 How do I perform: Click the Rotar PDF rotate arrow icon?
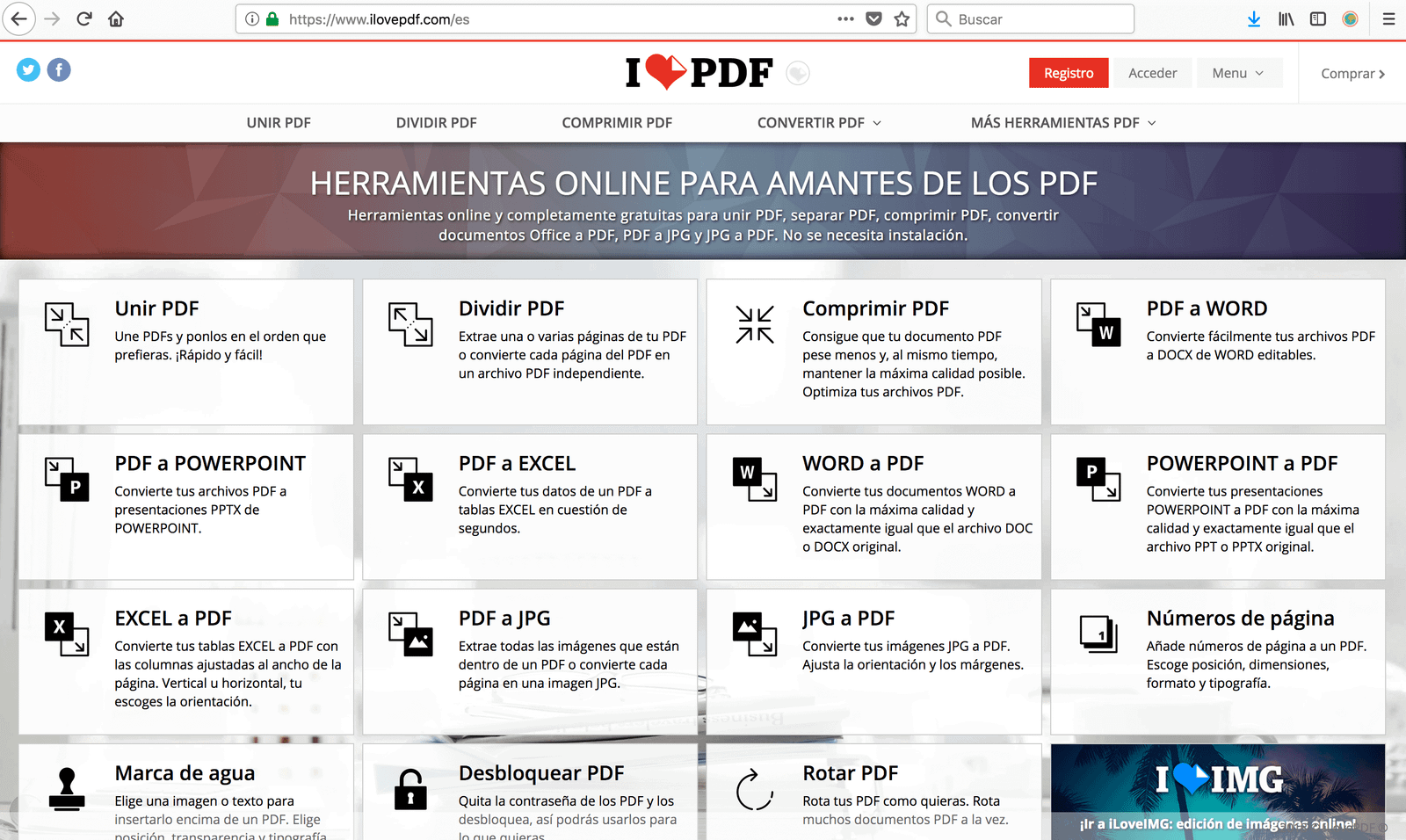click(x=755, y=788)
